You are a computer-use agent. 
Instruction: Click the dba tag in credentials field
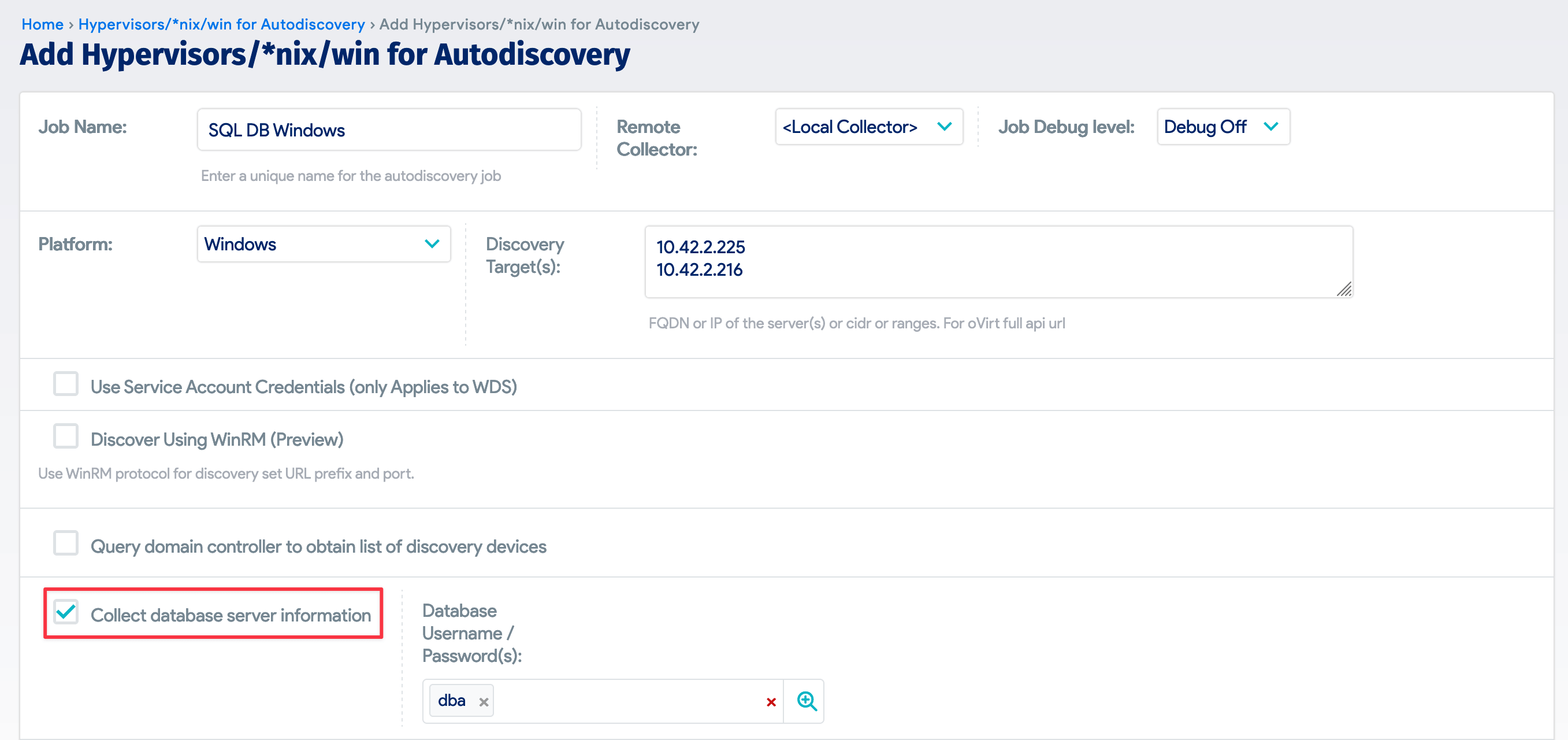(451, 701)
